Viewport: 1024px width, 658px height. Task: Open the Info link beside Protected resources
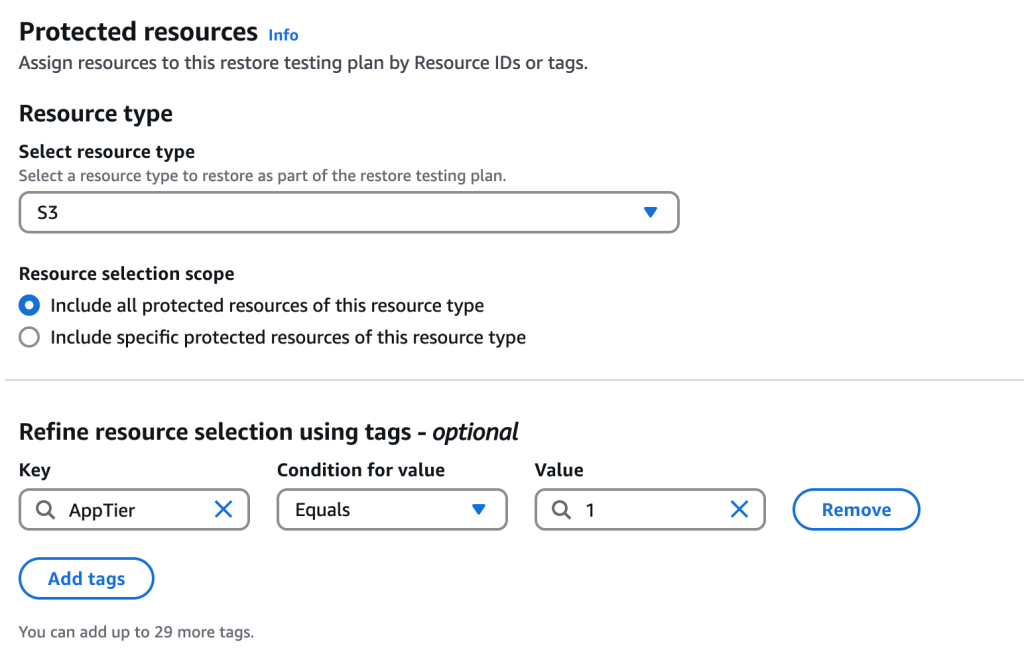[x=283, y=35]
